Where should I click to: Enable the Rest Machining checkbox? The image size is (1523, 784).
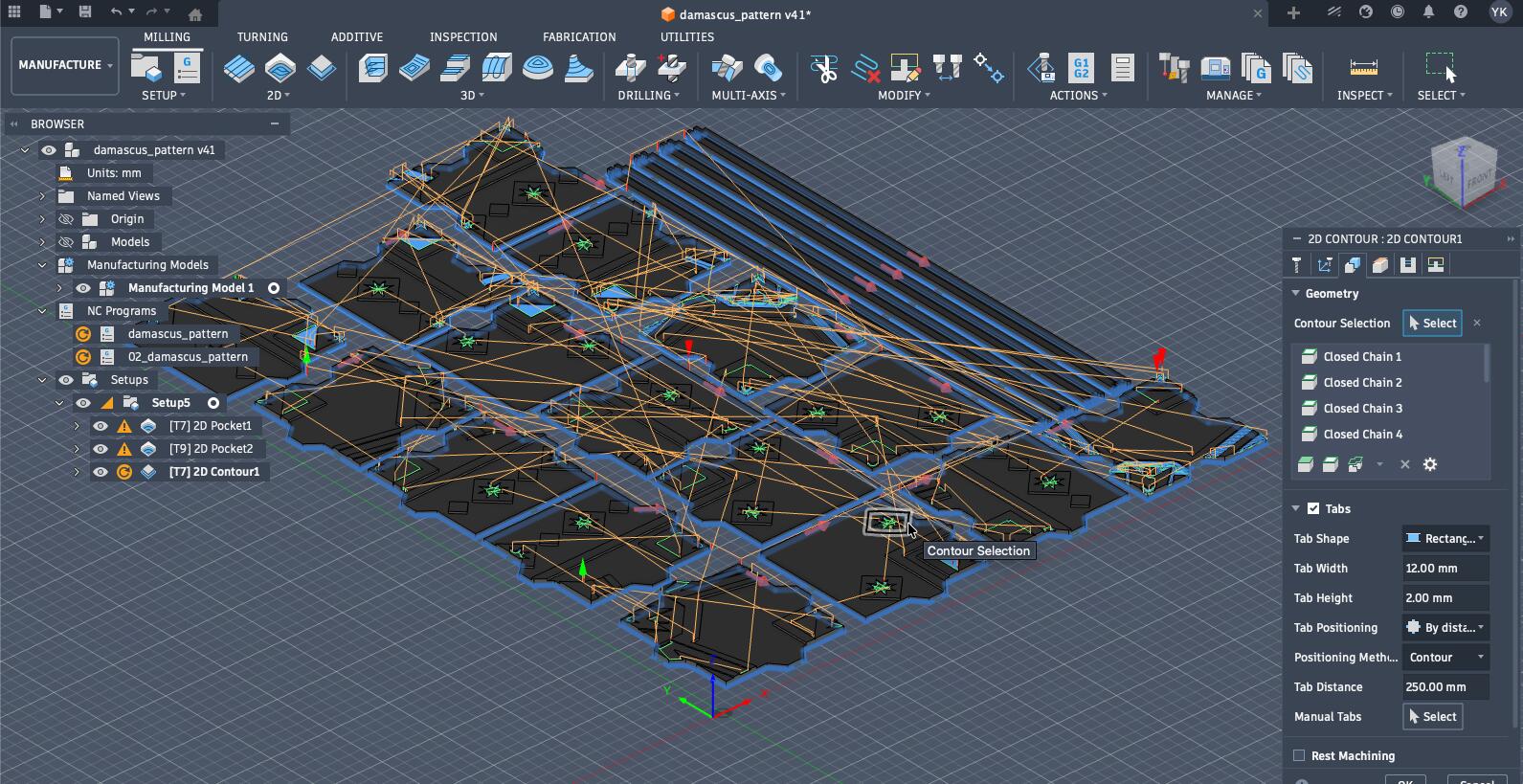click(x=1299, y=755)
